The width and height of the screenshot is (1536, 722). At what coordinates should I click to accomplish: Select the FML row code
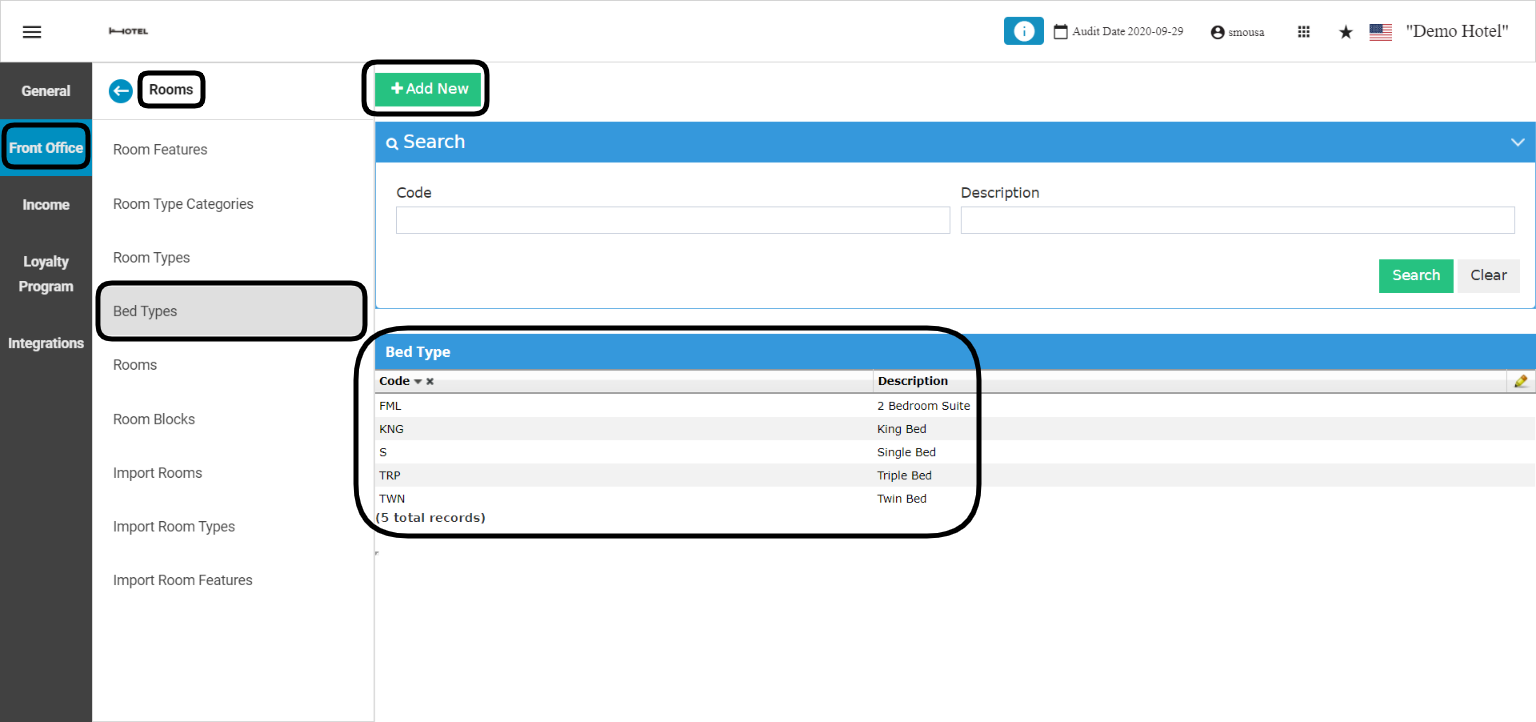click(390, 406)
